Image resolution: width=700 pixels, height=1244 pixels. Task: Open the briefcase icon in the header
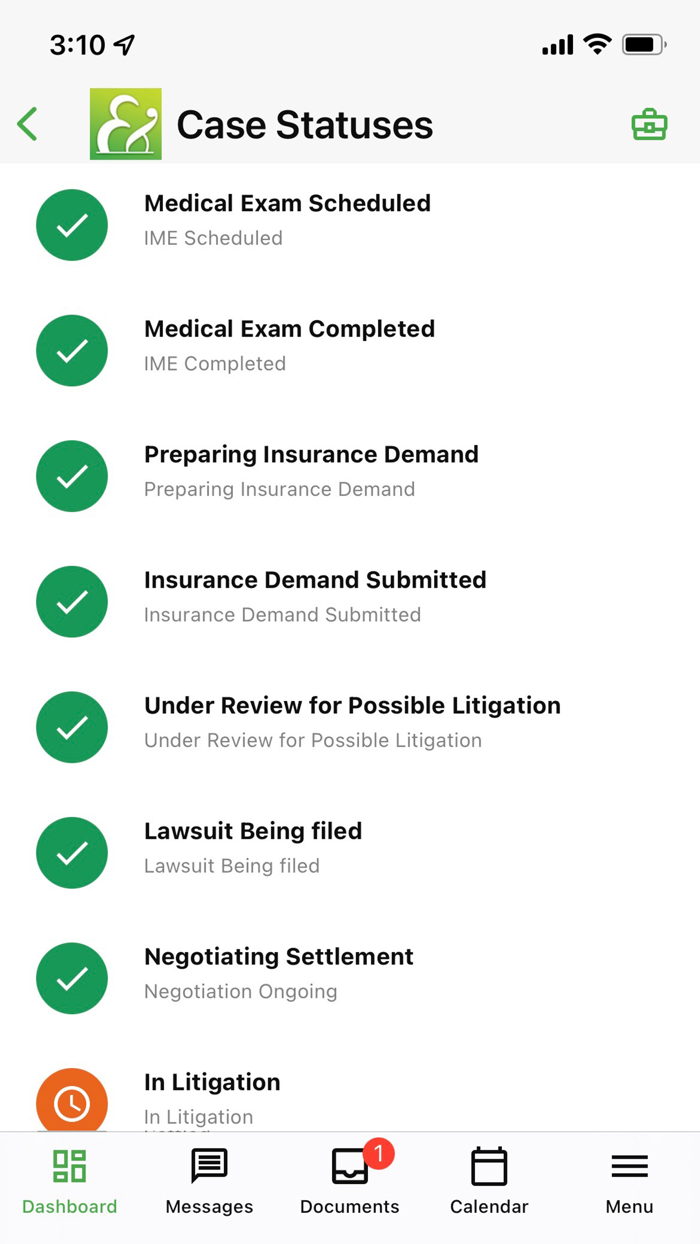point(649,124)
